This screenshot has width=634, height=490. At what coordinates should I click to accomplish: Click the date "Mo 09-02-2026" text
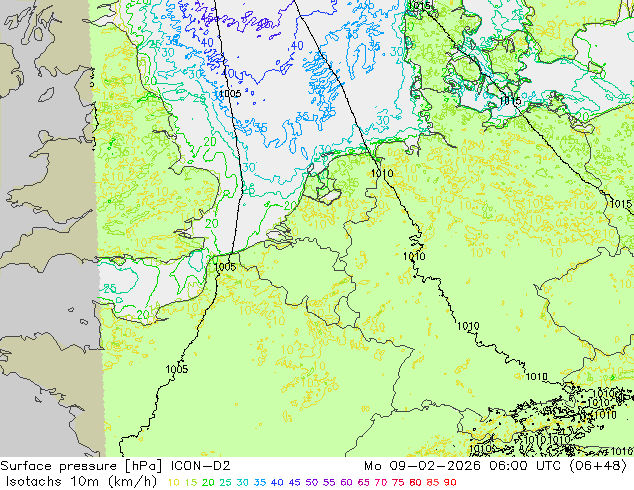tap(422, 466)
